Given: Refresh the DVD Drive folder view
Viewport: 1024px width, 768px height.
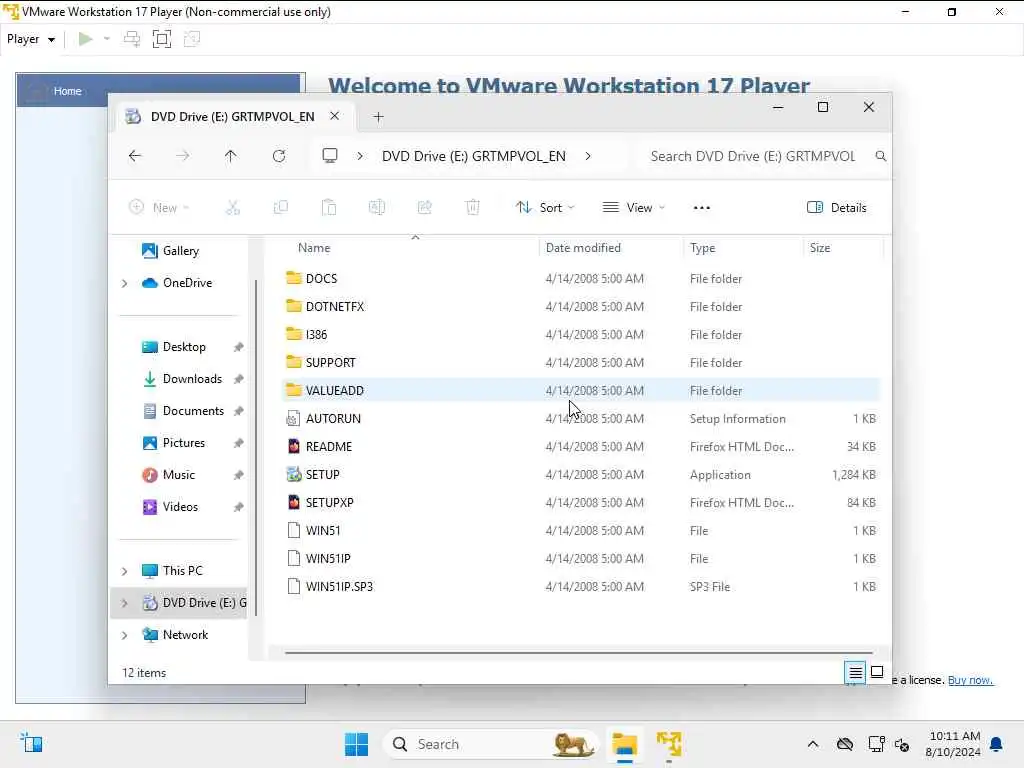Looking at the screenshot, I should (x=279, y=156).
